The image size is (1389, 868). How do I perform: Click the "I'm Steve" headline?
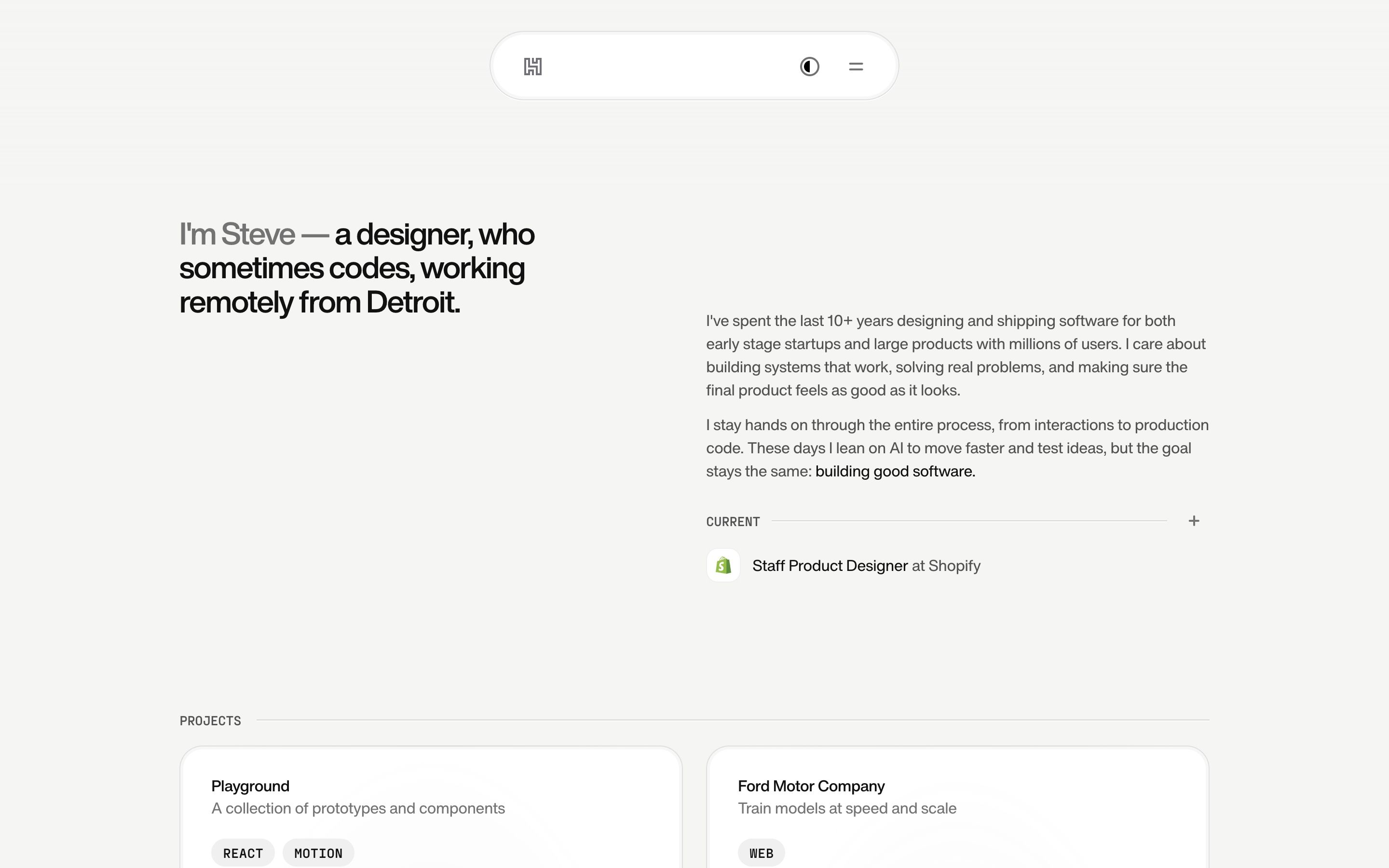point(238,234)
